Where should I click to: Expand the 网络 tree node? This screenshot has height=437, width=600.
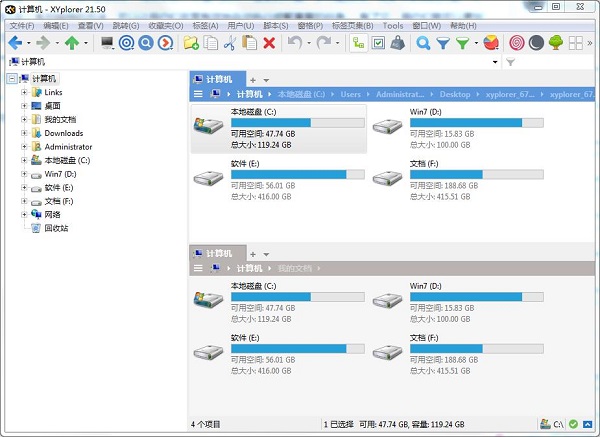(24, 215)
